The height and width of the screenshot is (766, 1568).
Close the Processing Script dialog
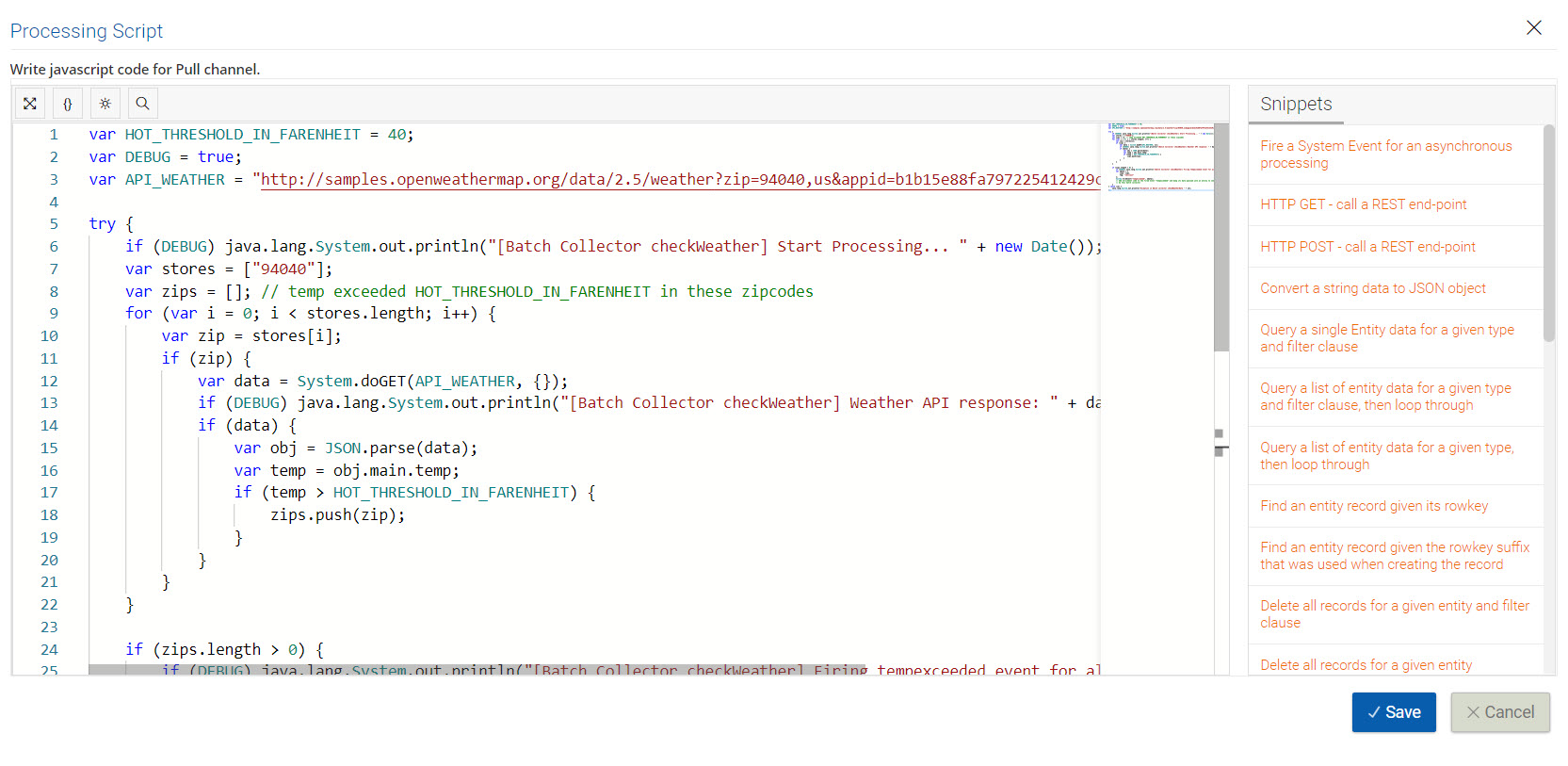pyautogui.click(x=1534, y=27)
